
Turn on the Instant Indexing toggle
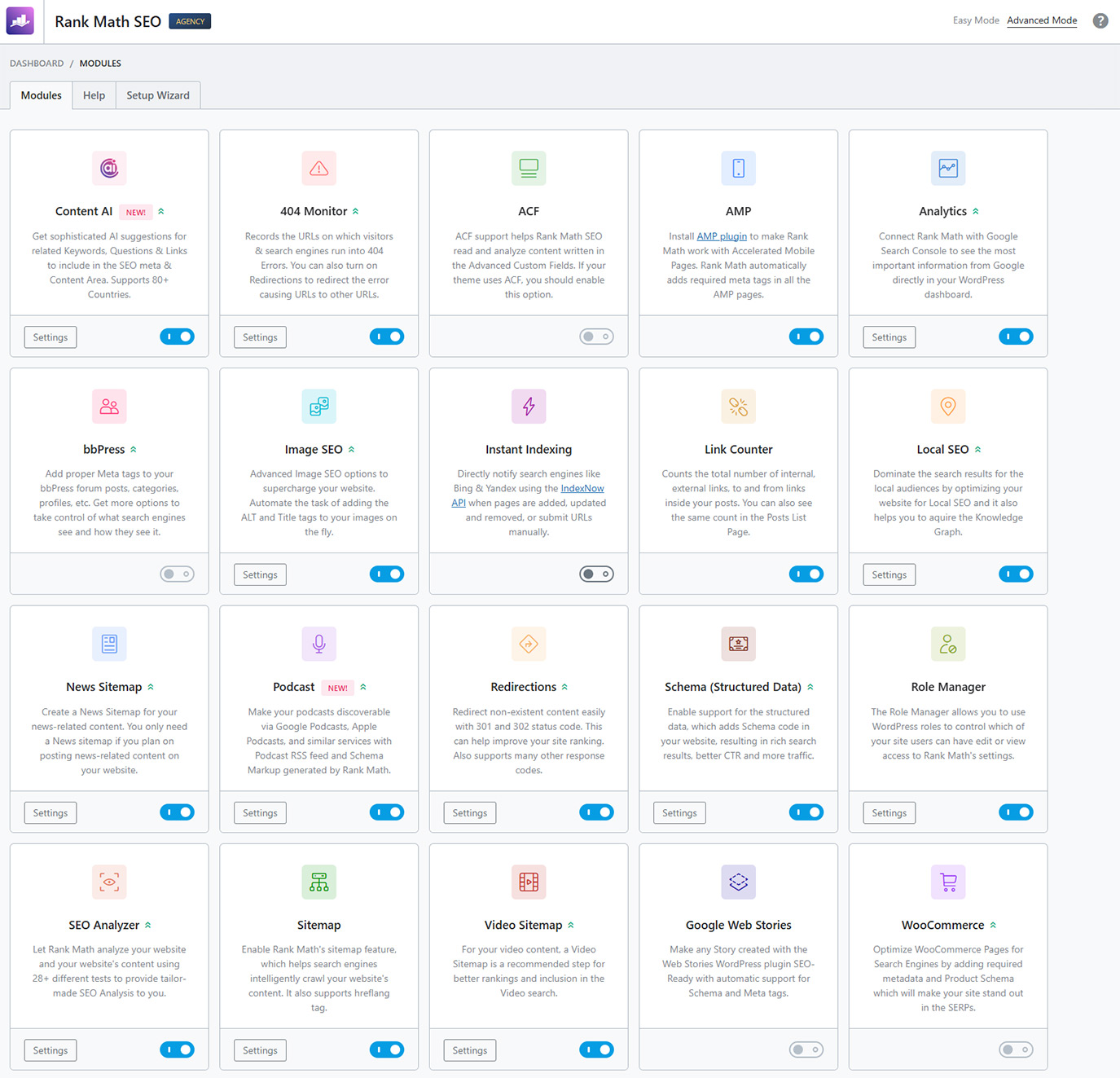[x=596, y=574]
